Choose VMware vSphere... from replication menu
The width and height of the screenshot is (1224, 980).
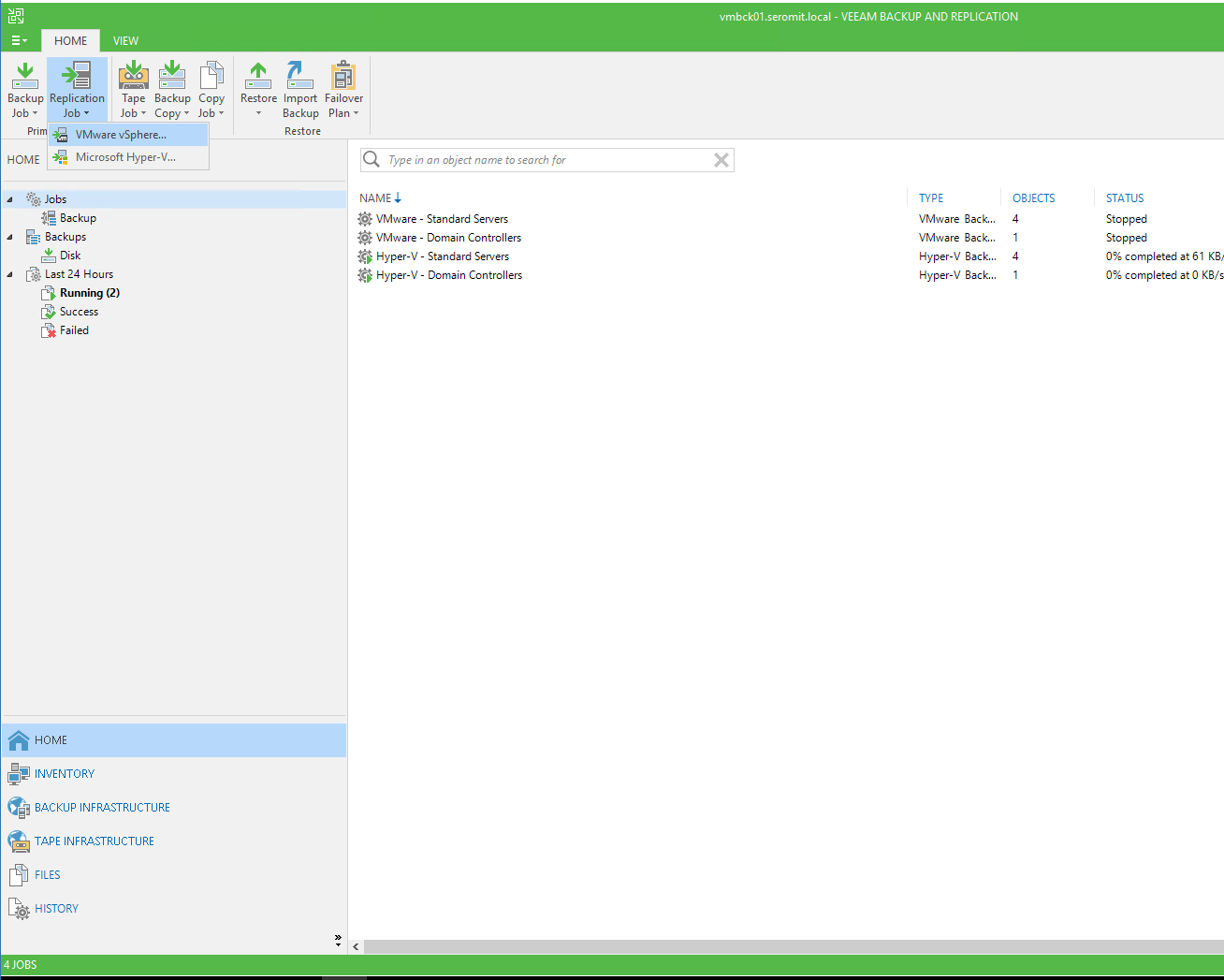tap(128, 135)
